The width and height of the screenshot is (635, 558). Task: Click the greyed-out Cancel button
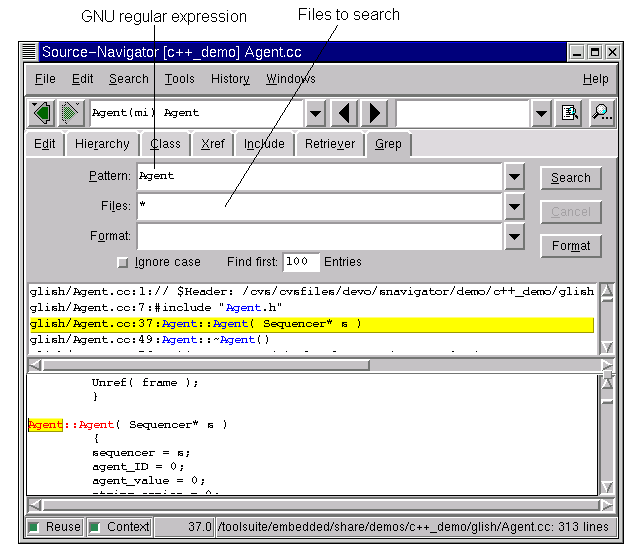click(571, 212)
